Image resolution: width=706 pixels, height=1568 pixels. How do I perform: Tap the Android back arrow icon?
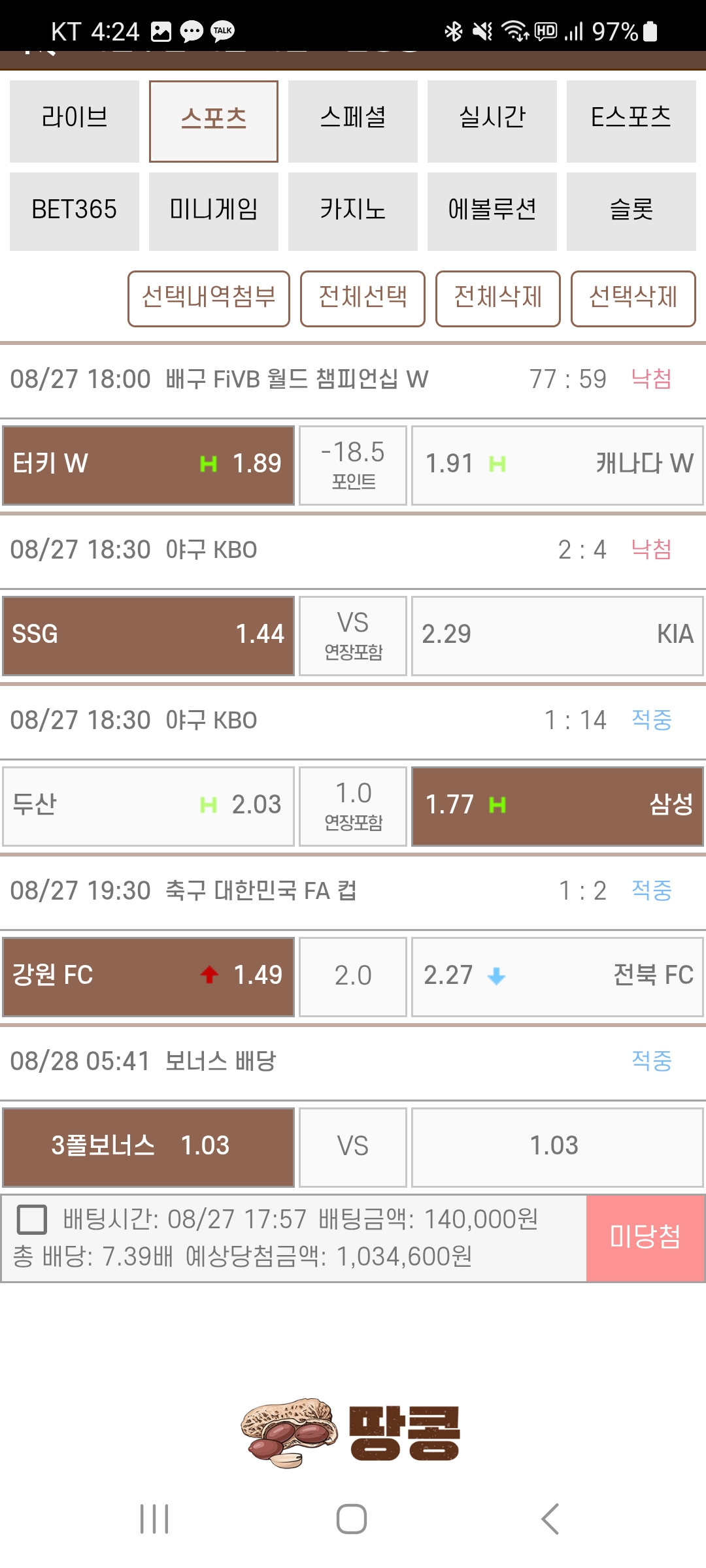coord(550,1519)
